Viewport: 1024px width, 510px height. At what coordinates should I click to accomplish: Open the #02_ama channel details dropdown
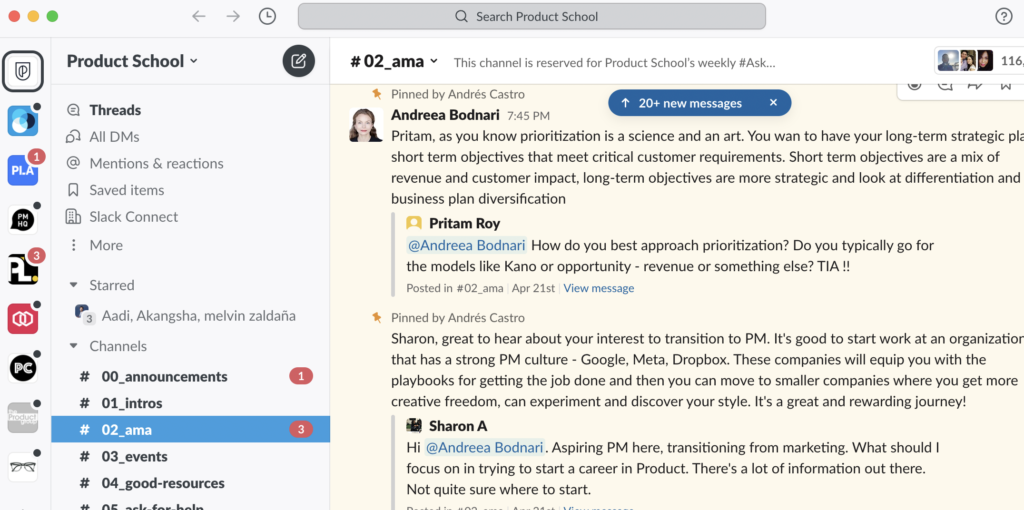(394, 62)
